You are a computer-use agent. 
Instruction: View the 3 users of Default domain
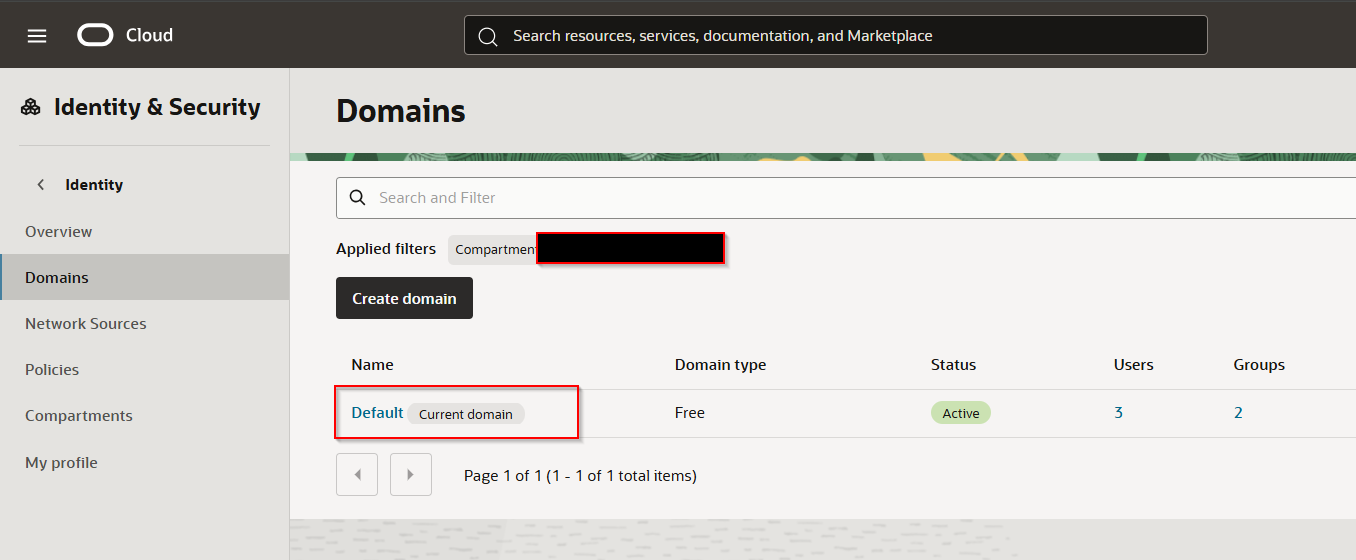pyautogui.click(x=1118, y=413)
